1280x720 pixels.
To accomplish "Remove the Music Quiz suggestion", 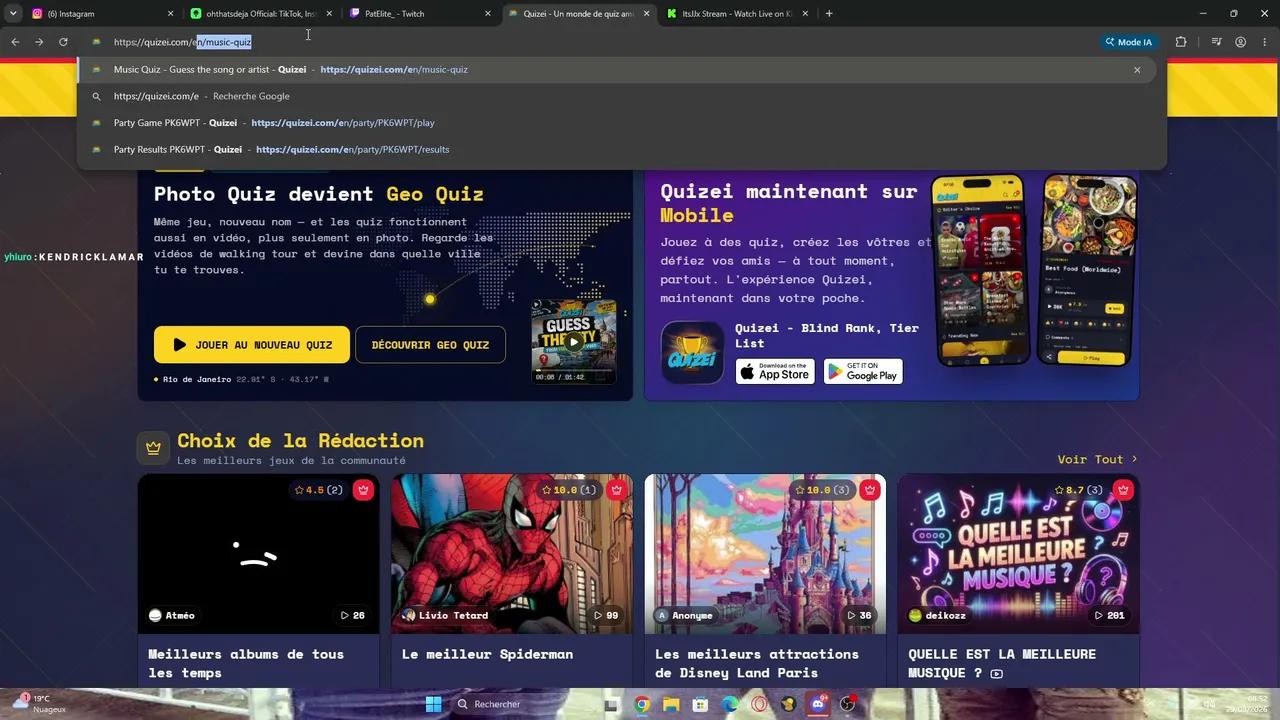I will (1137, 70).
